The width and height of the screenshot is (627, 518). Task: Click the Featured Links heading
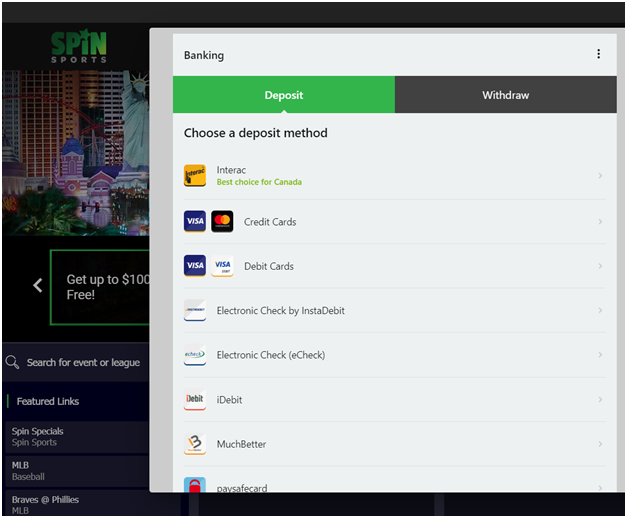coord(48,401)
